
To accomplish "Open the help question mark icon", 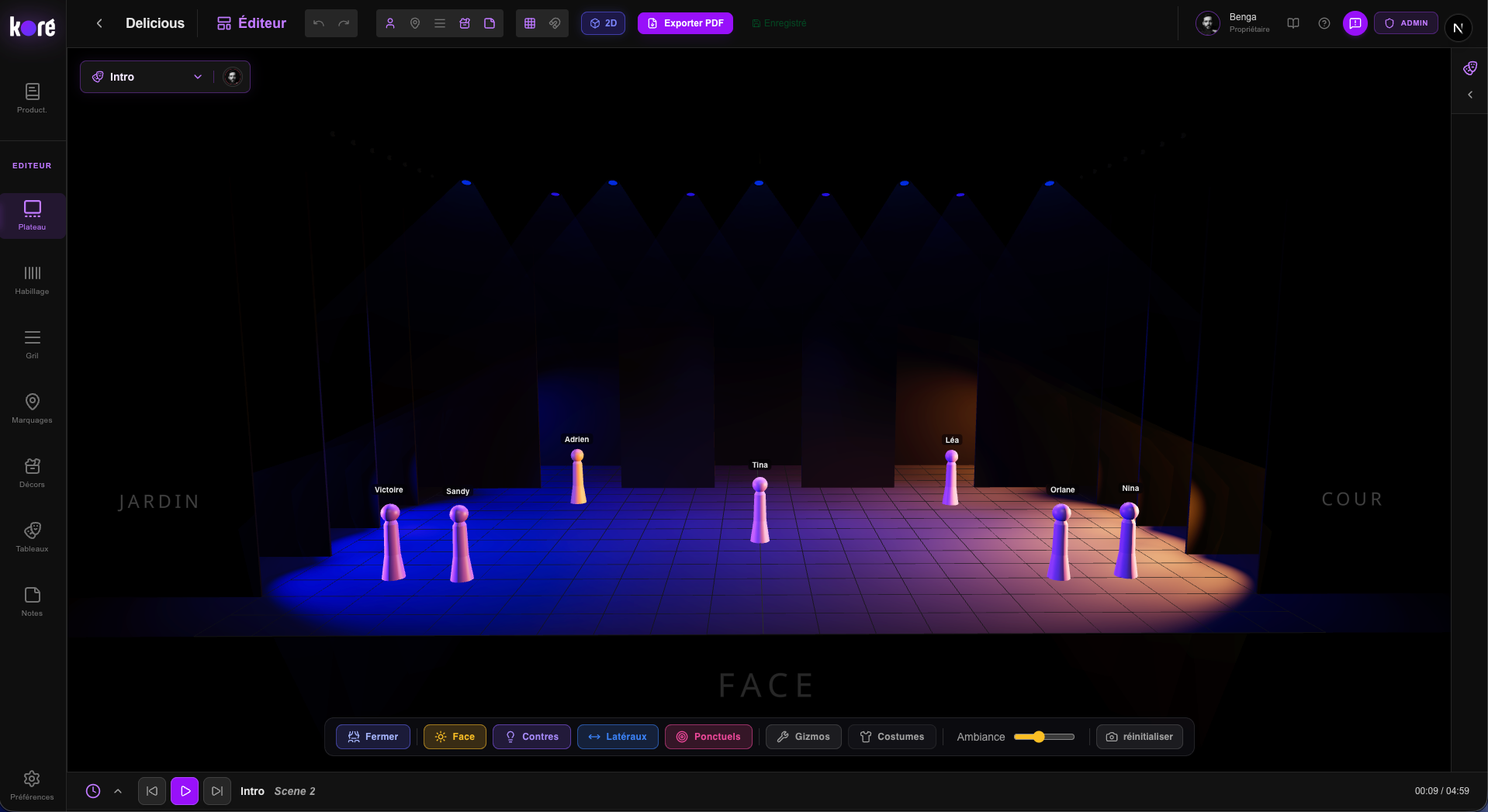I will pos(1324,23).
